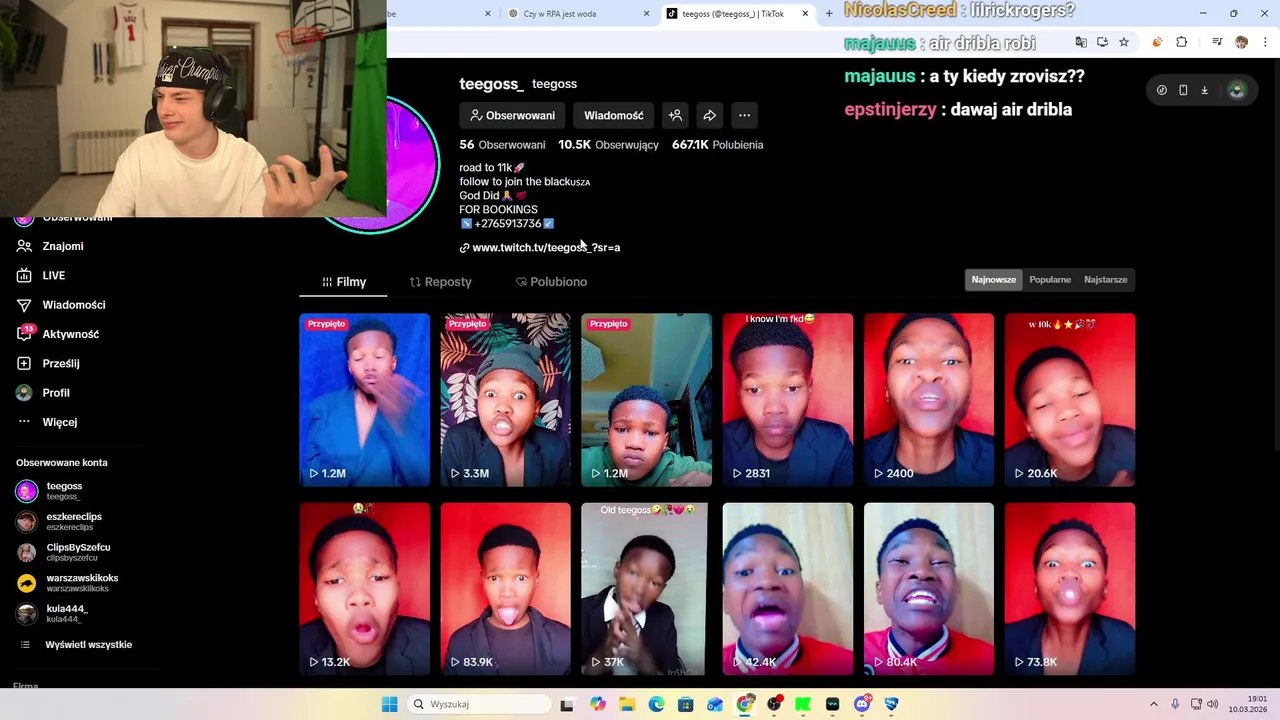Image resolution: width=1280 pixels, height=720 pixels.
Task: Open Microsoft Copilot from the taskbar
Action: point(598,704)
